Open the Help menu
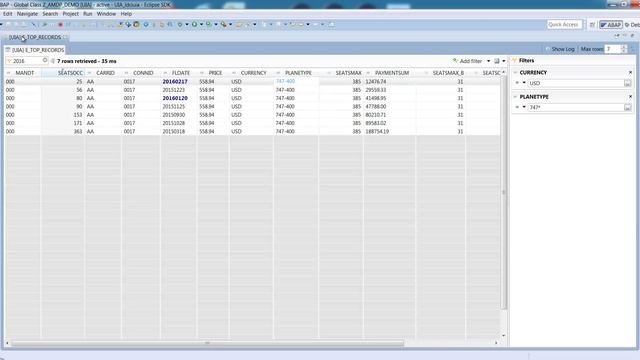 [x=126, y=14]
